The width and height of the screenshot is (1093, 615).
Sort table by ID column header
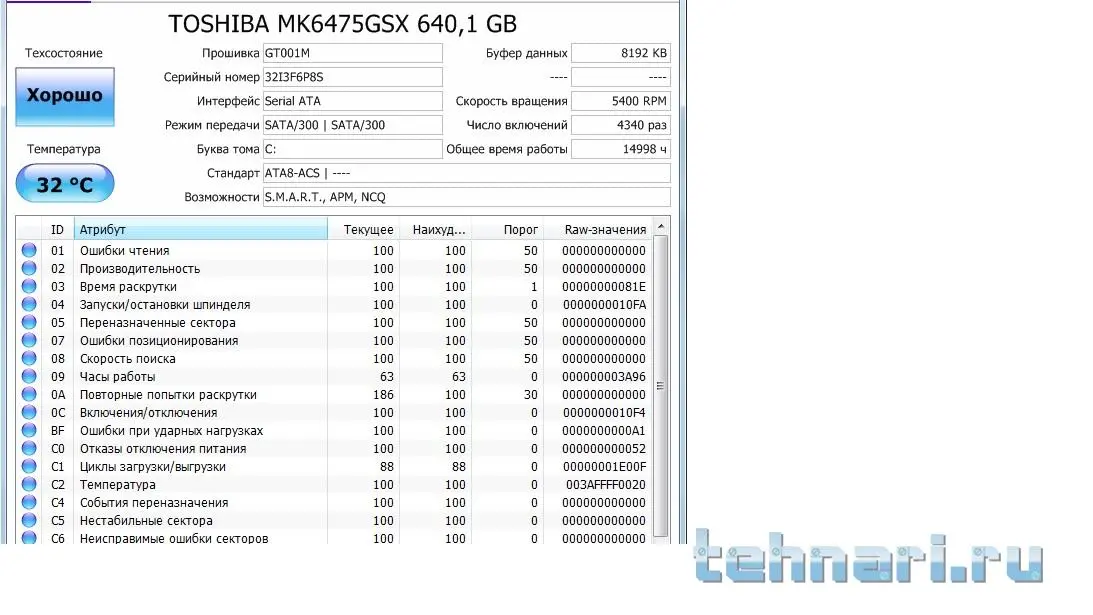(x=57, y=229)
